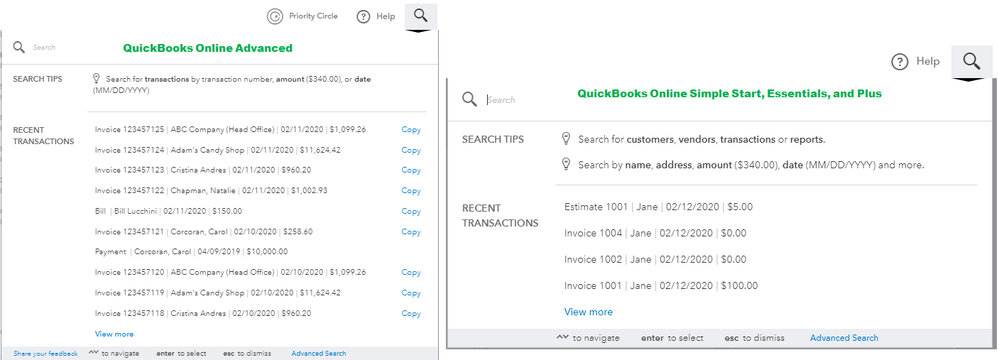Copy Invoice 123457121 Corcoran, Carol
The width and height of the screenshot is (999, 360).
tap(411, 232)
